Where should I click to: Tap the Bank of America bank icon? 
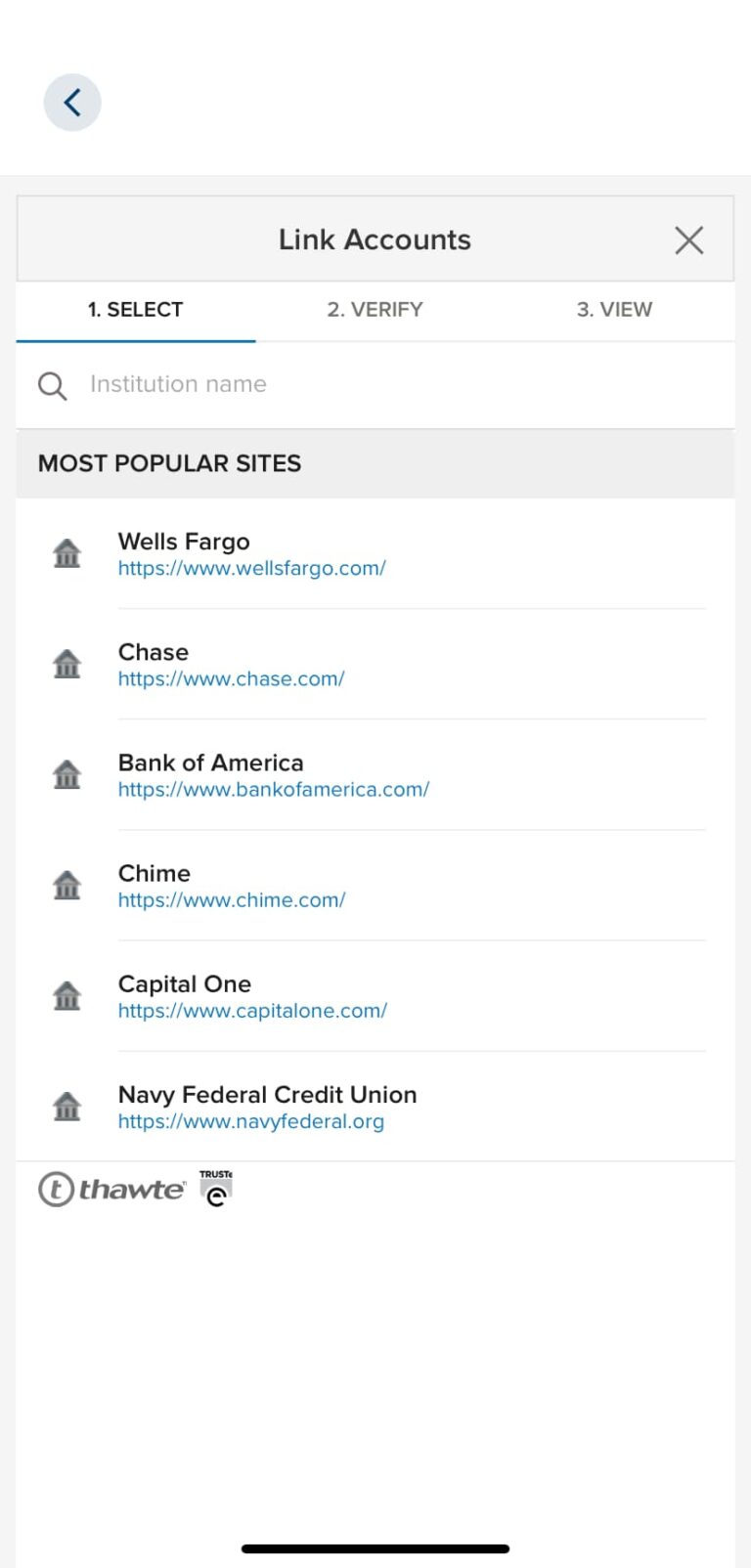66,774
